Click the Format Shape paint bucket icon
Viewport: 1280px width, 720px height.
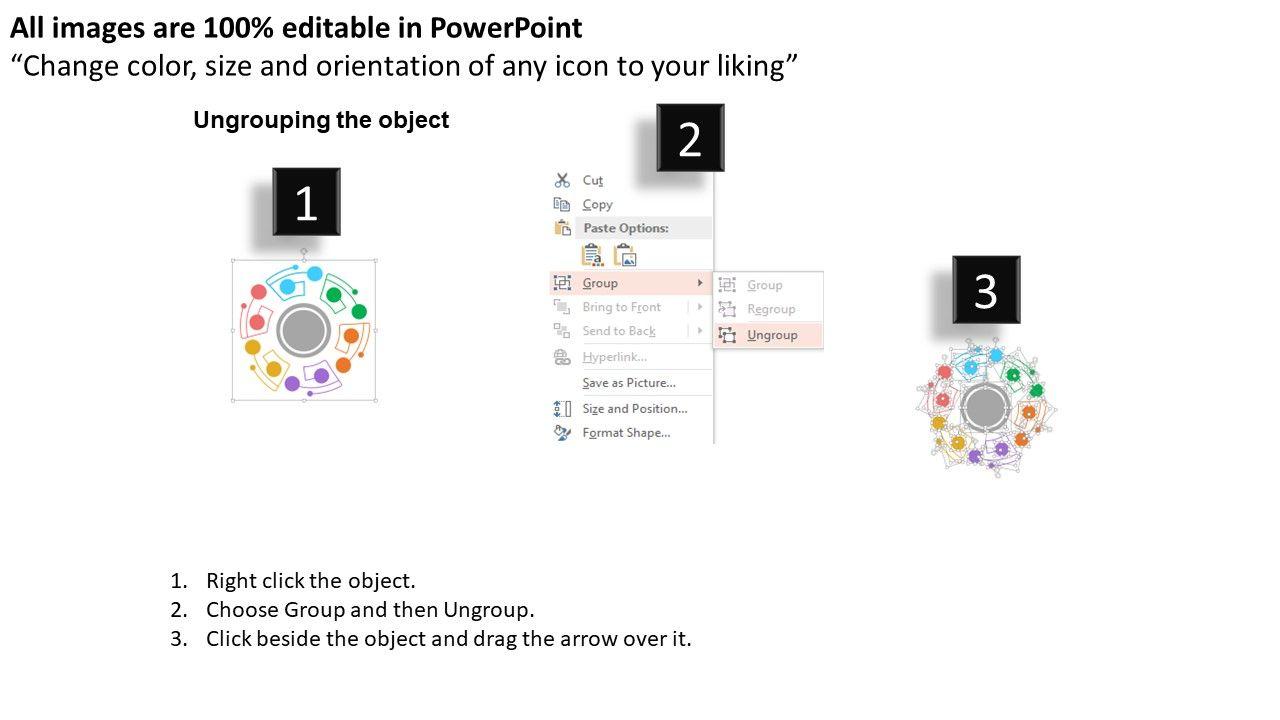[562, 433]
